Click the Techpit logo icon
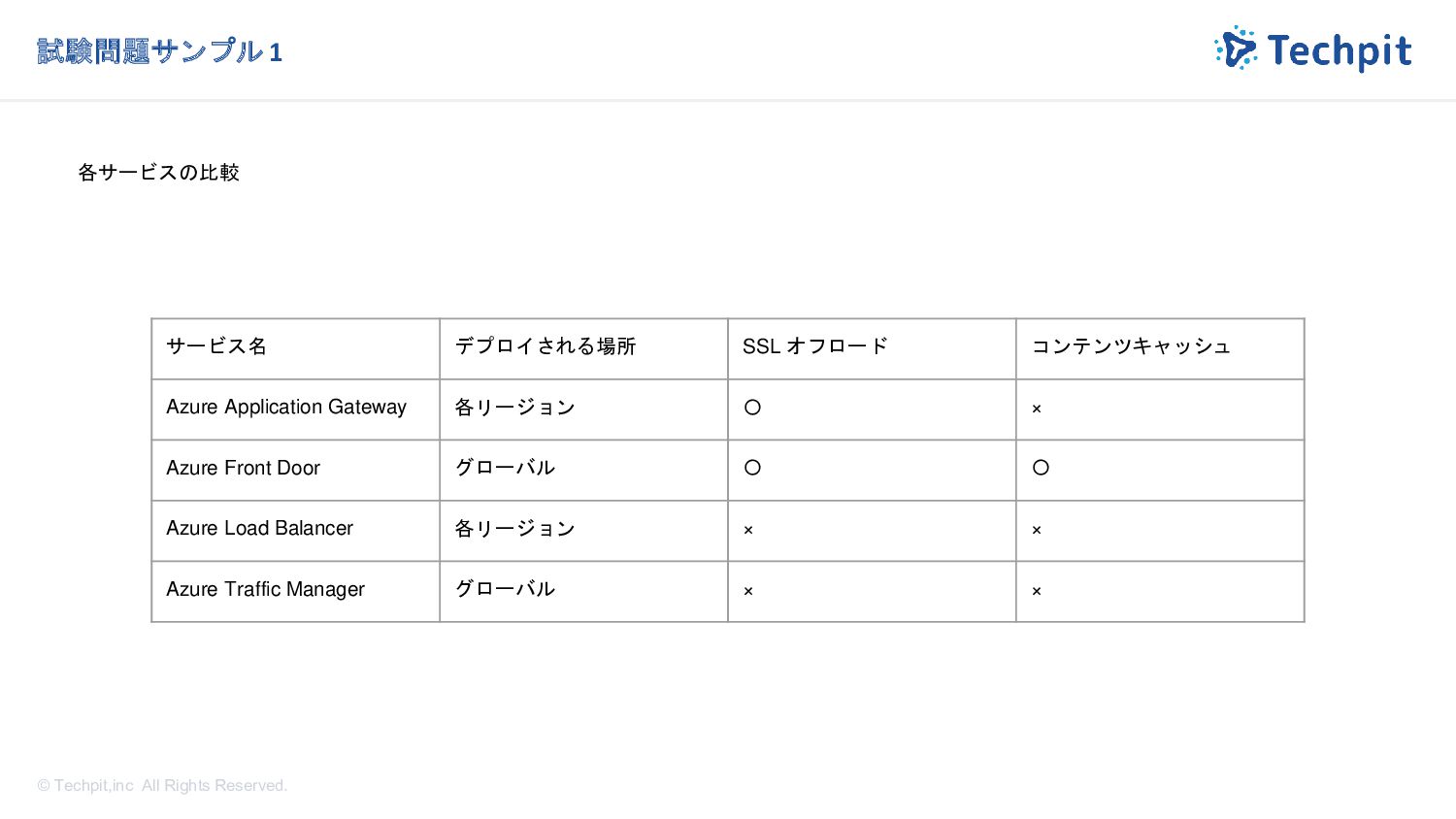This screenshot has height=819, width=1456. click(x=1236, y=48)
